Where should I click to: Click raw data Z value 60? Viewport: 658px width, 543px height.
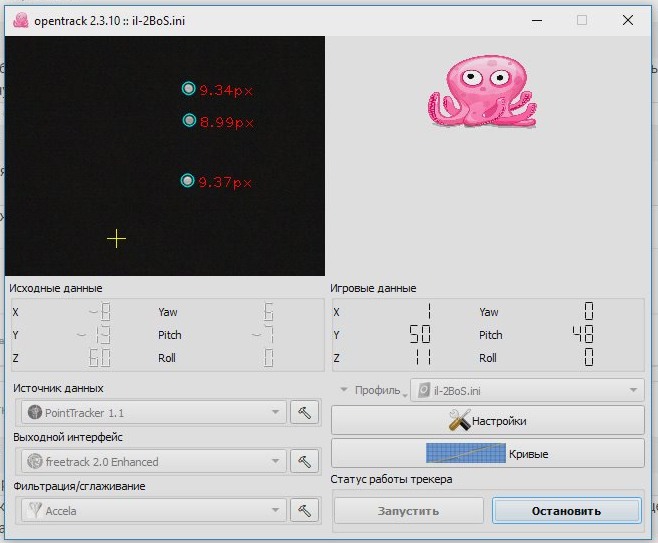click(99, 358)
